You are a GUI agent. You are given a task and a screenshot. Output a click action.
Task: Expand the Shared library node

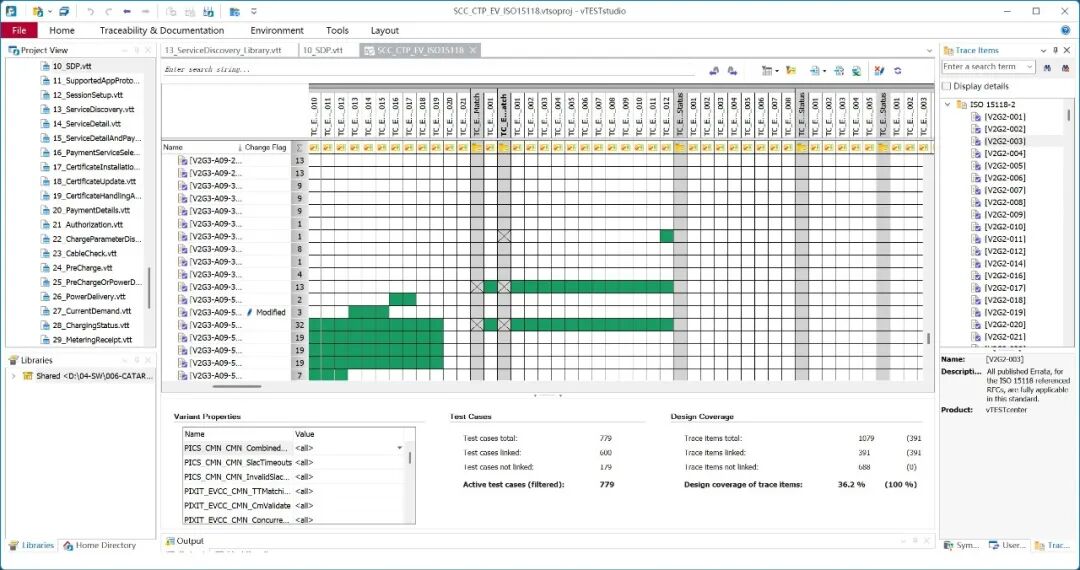[13, 376]
